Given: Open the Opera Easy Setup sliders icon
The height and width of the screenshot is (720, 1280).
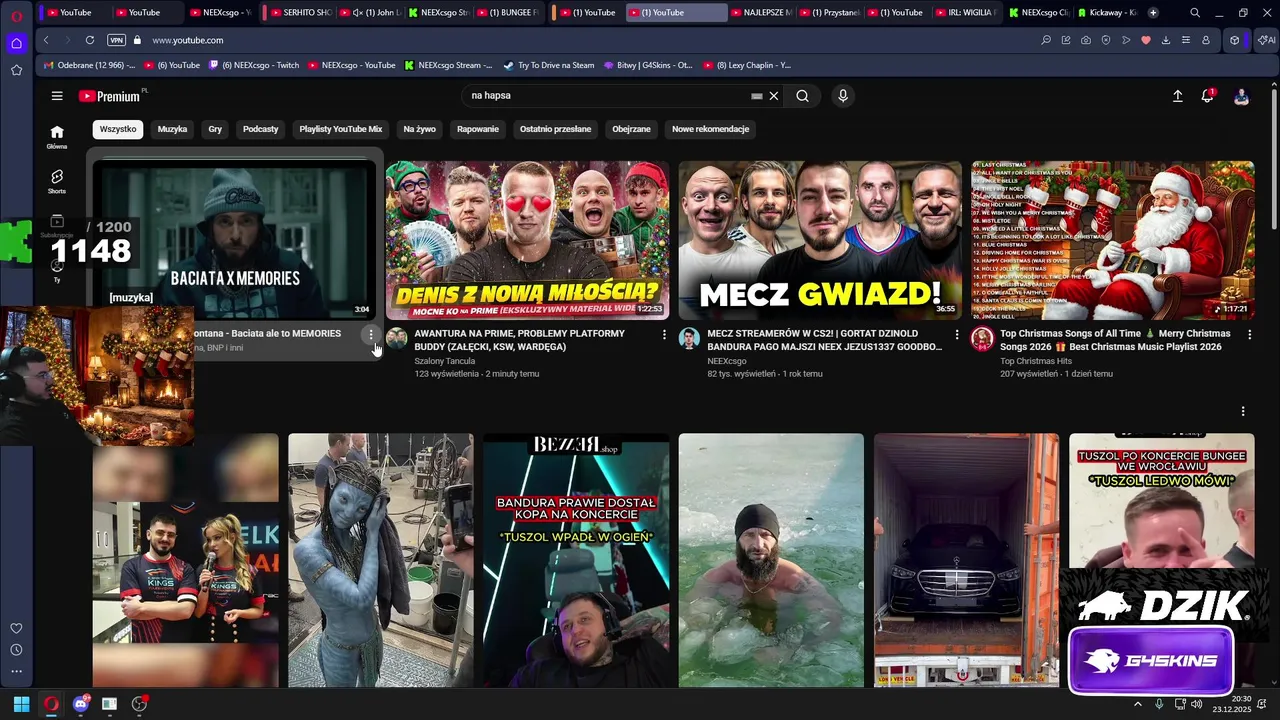Looking at the screenshot, I should (1186, 40).
